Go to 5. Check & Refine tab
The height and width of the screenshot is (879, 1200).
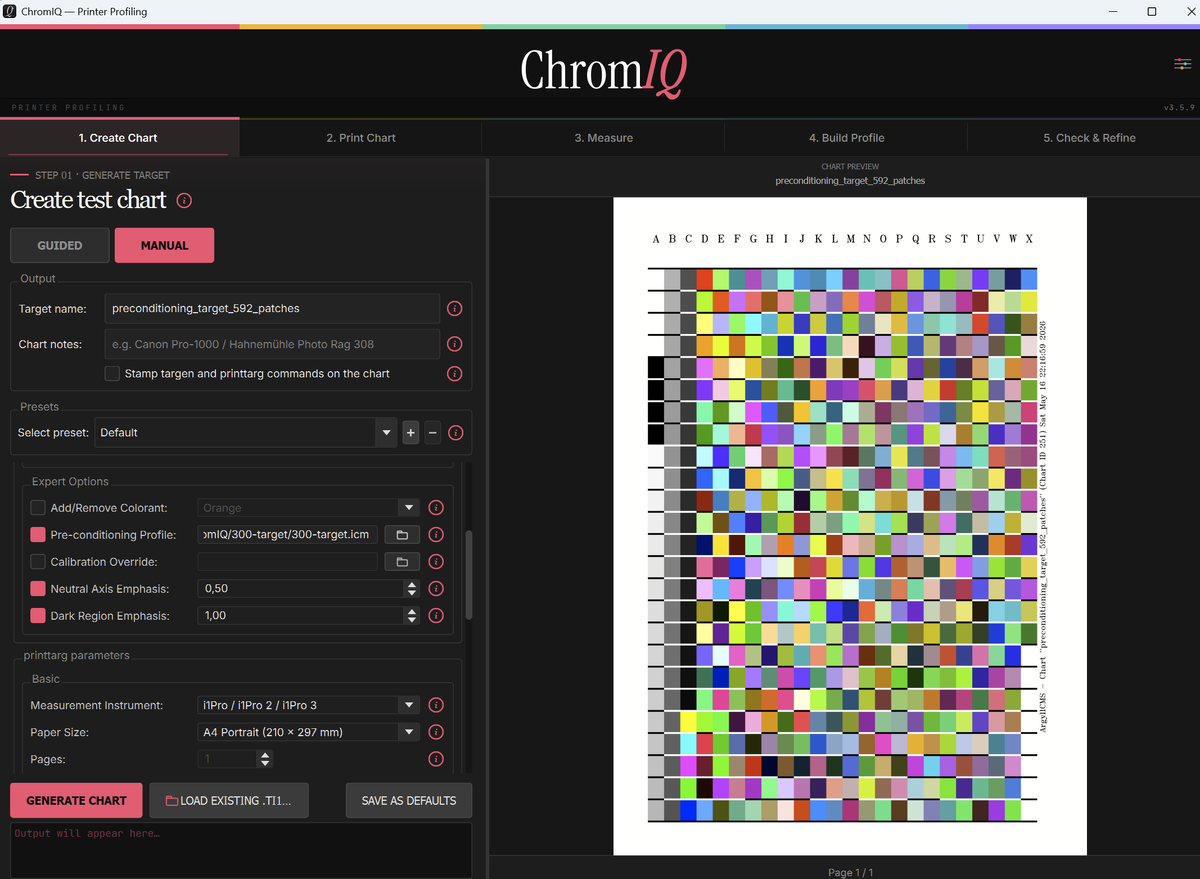[x=1089, y=138]
